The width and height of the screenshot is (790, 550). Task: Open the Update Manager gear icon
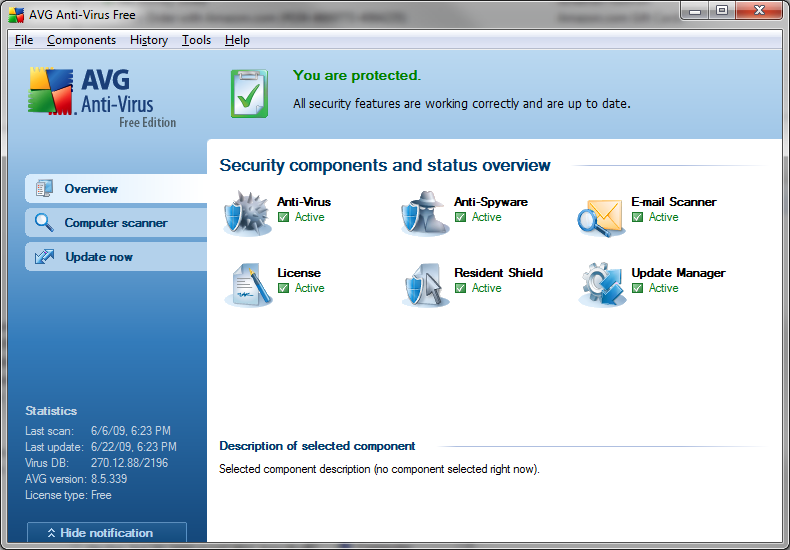point(603,285)
